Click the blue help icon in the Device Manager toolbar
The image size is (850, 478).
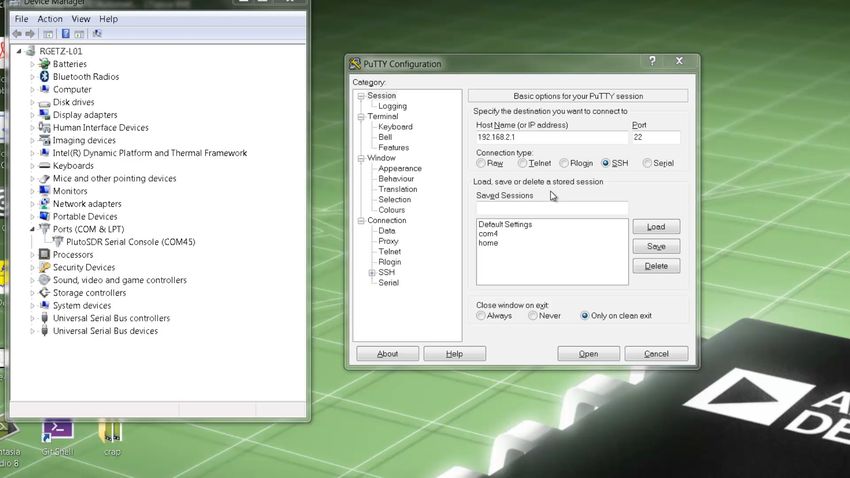point(66,34)
